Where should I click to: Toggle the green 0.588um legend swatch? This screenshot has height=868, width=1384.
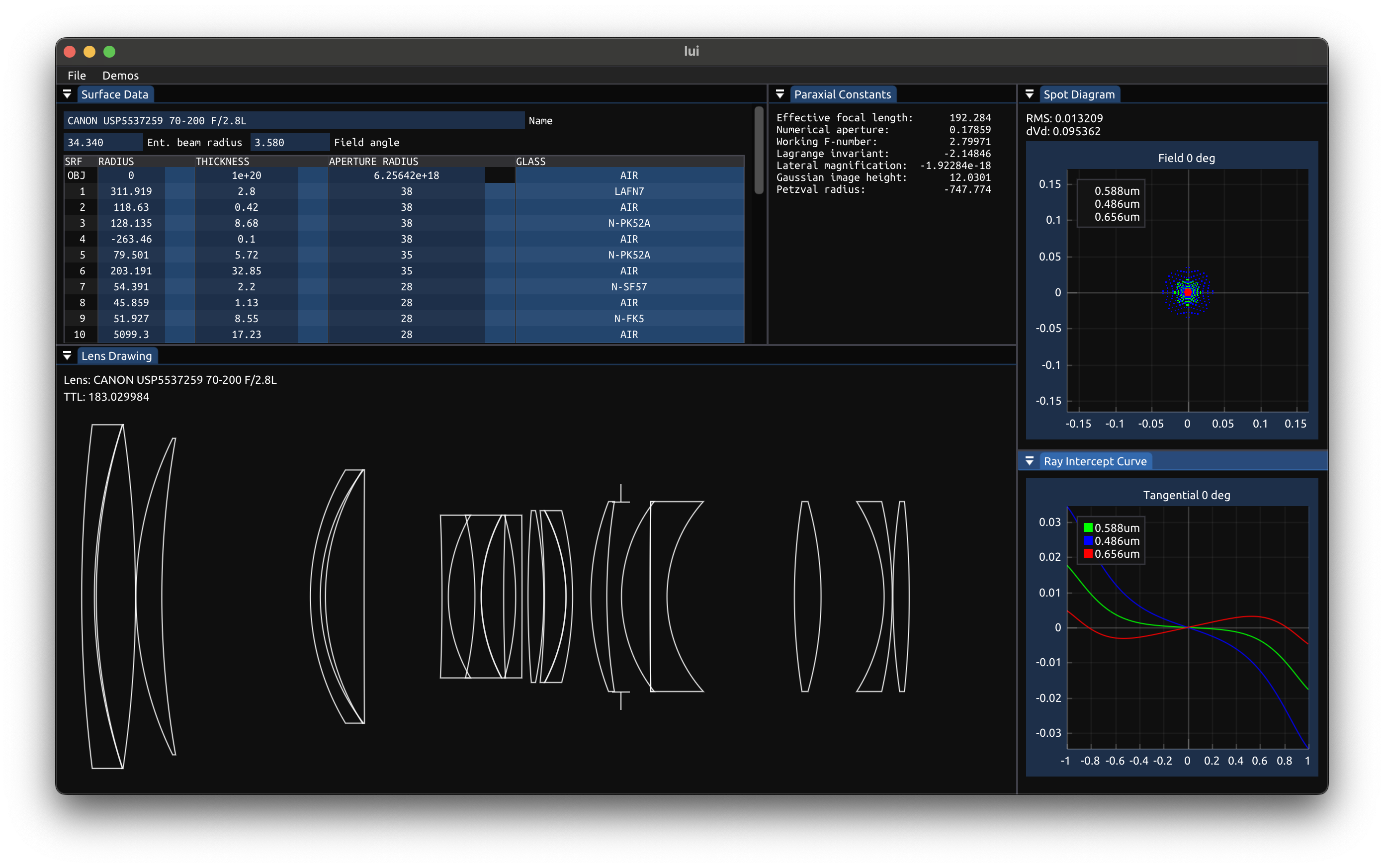1087,527
